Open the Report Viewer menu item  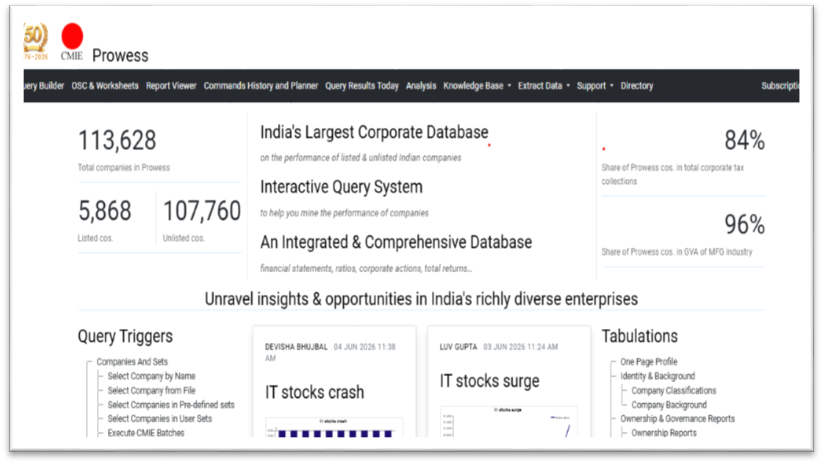(x=171, y=86)
